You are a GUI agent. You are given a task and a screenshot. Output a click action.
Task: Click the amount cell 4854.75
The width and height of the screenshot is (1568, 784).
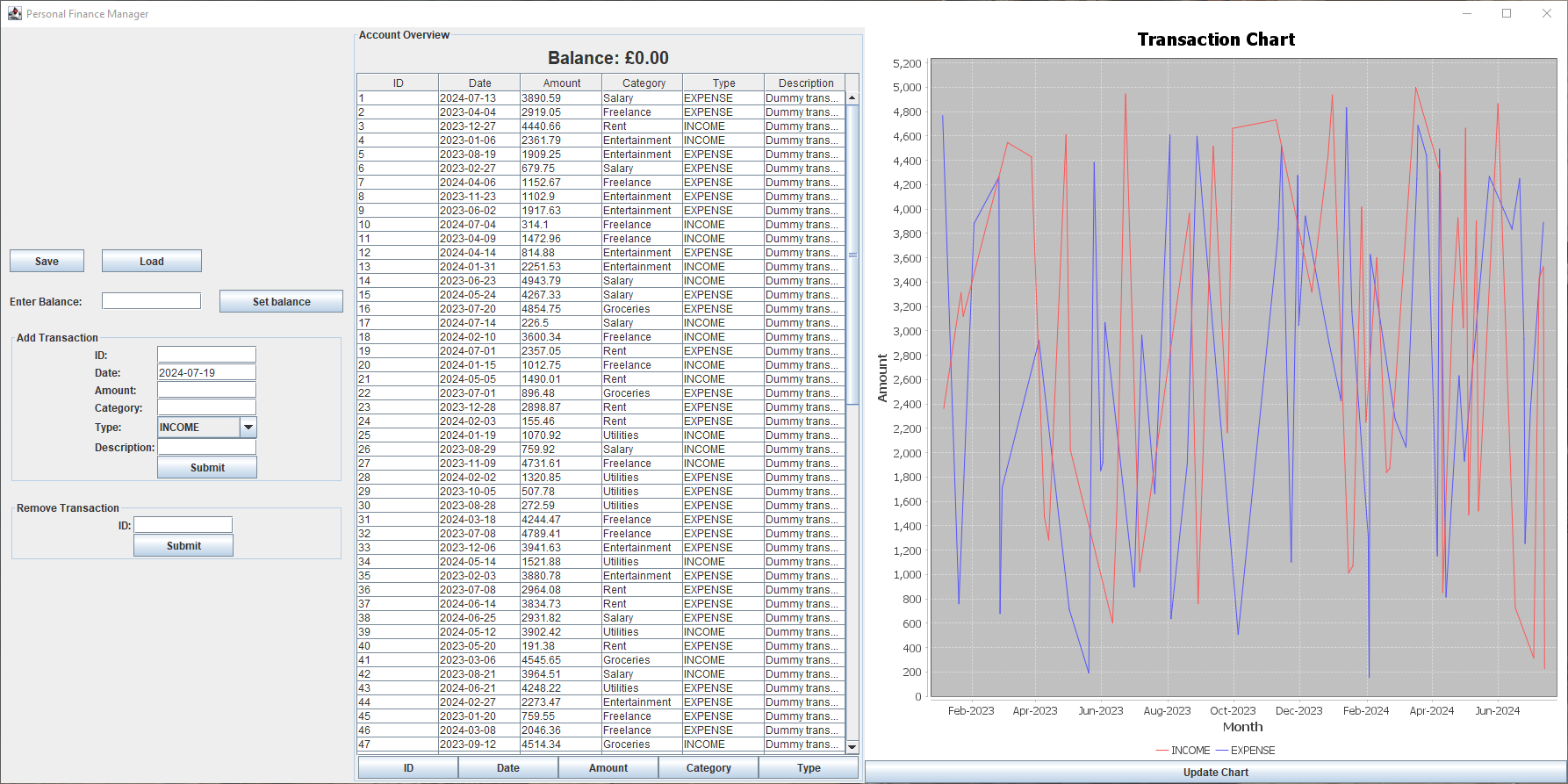coord(561,308)
